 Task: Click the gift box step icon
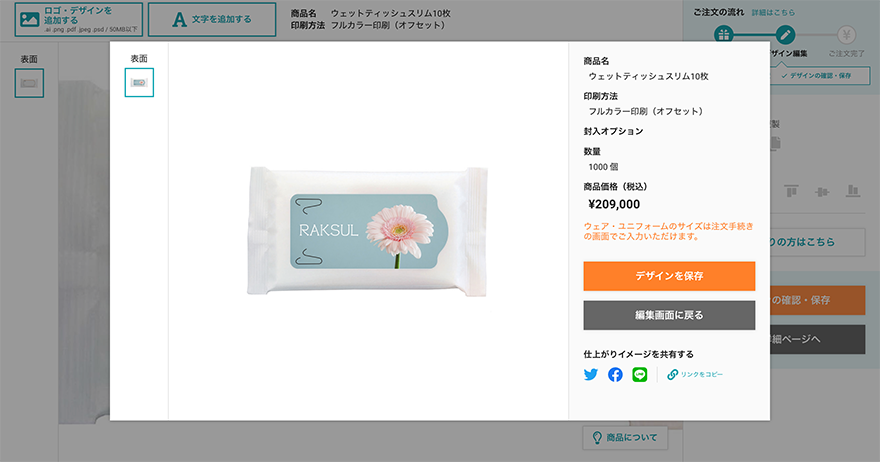point(724,35)
